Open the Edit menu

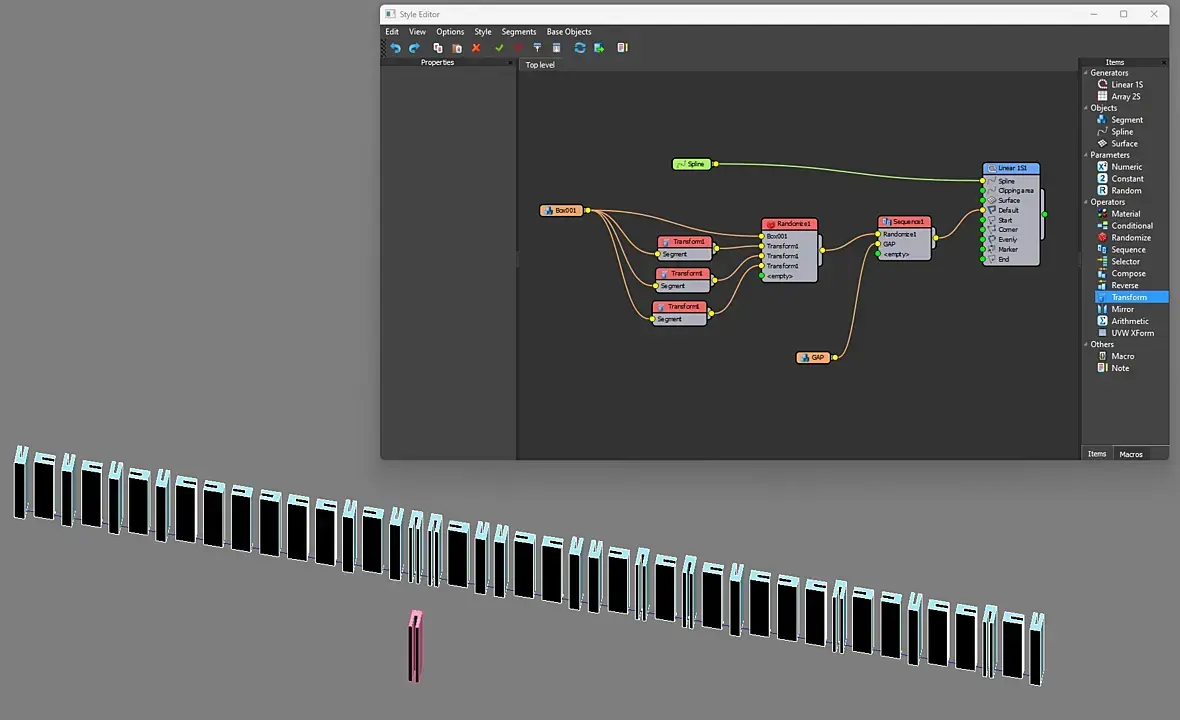(x=392, y=32)
